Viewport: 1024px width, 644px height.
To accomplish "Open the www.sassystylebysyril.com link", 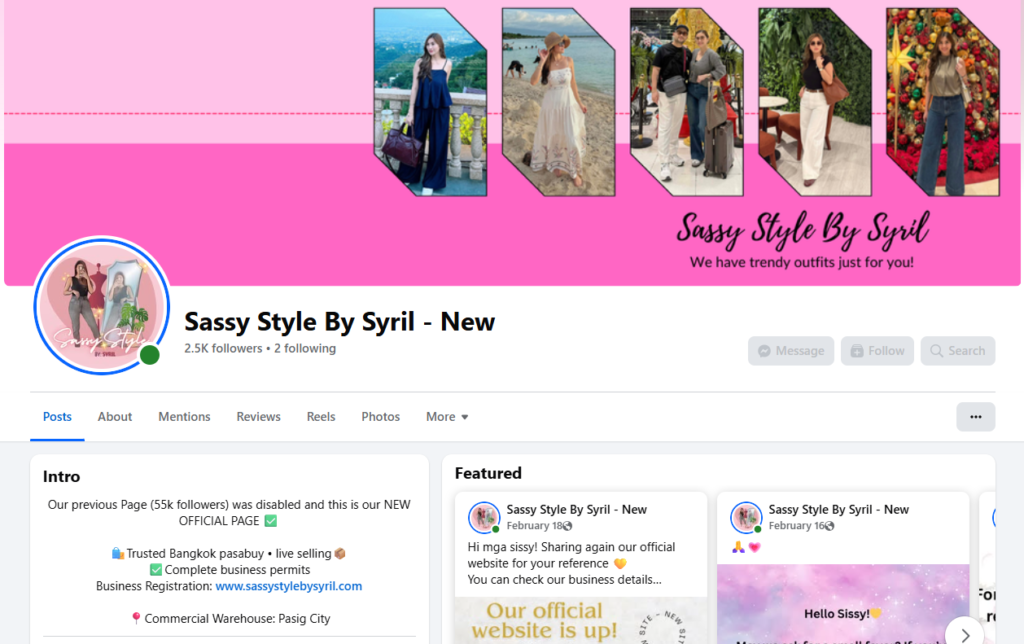I will pyautogui.click(x=288, y=586).
